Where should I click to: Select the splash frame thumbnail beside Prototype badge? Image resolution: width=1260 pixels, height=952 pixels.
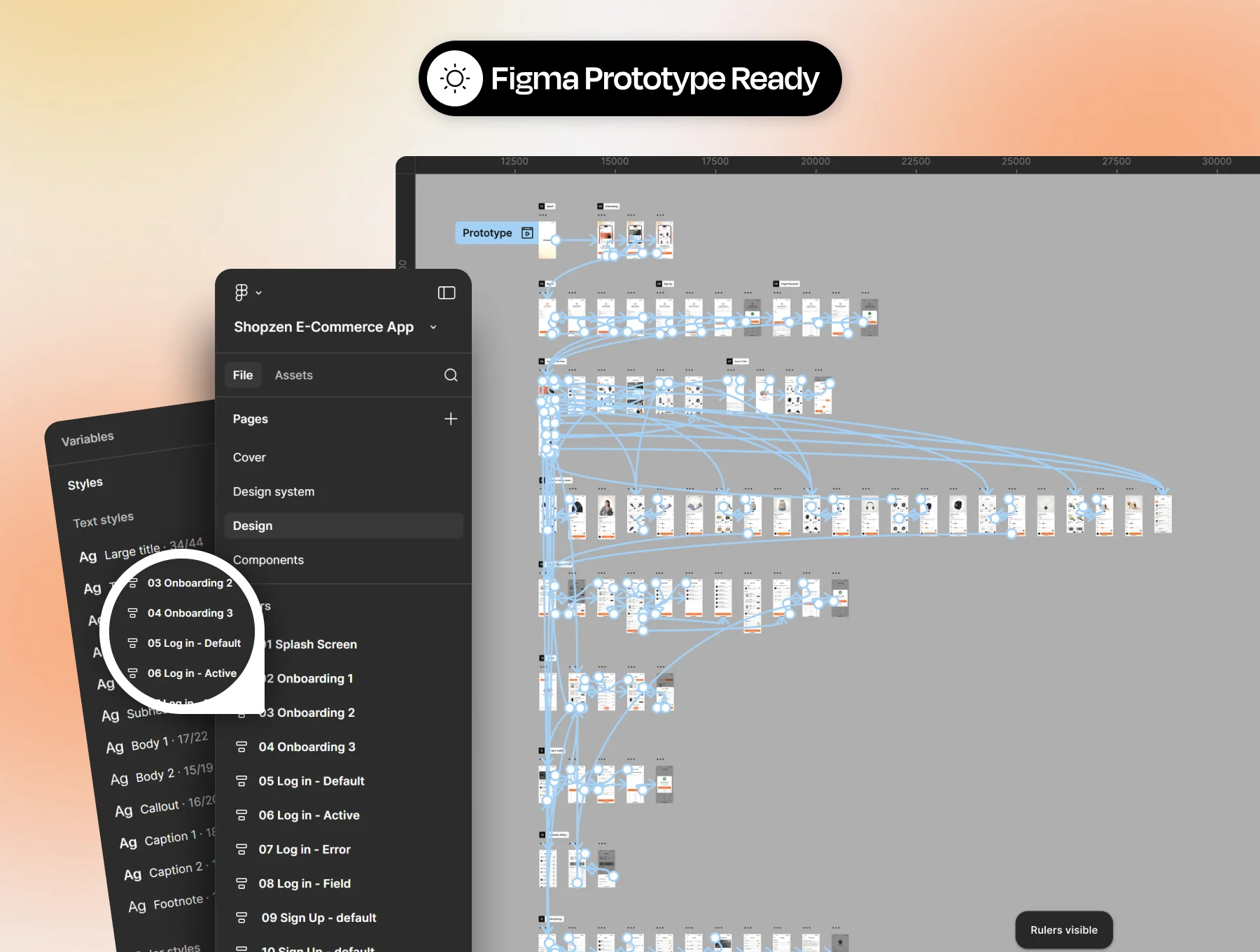[x=547, y=240]
